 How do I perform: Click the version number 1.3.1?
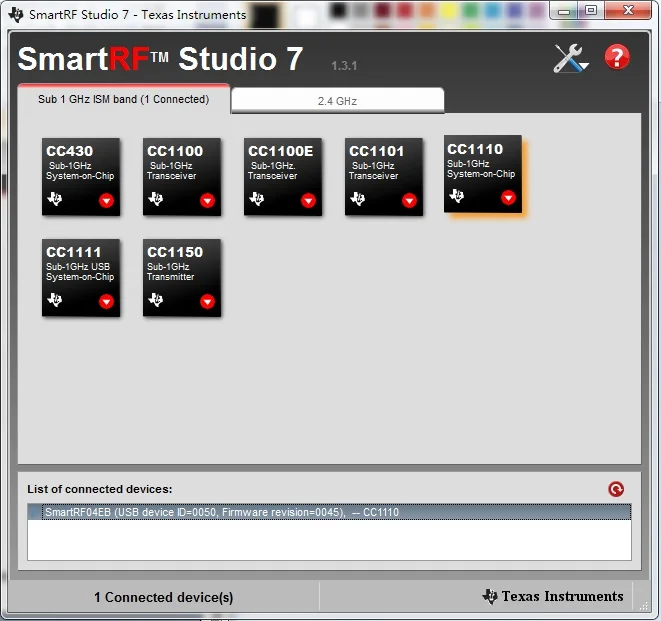pyautogui.click(x=344, y=66)
